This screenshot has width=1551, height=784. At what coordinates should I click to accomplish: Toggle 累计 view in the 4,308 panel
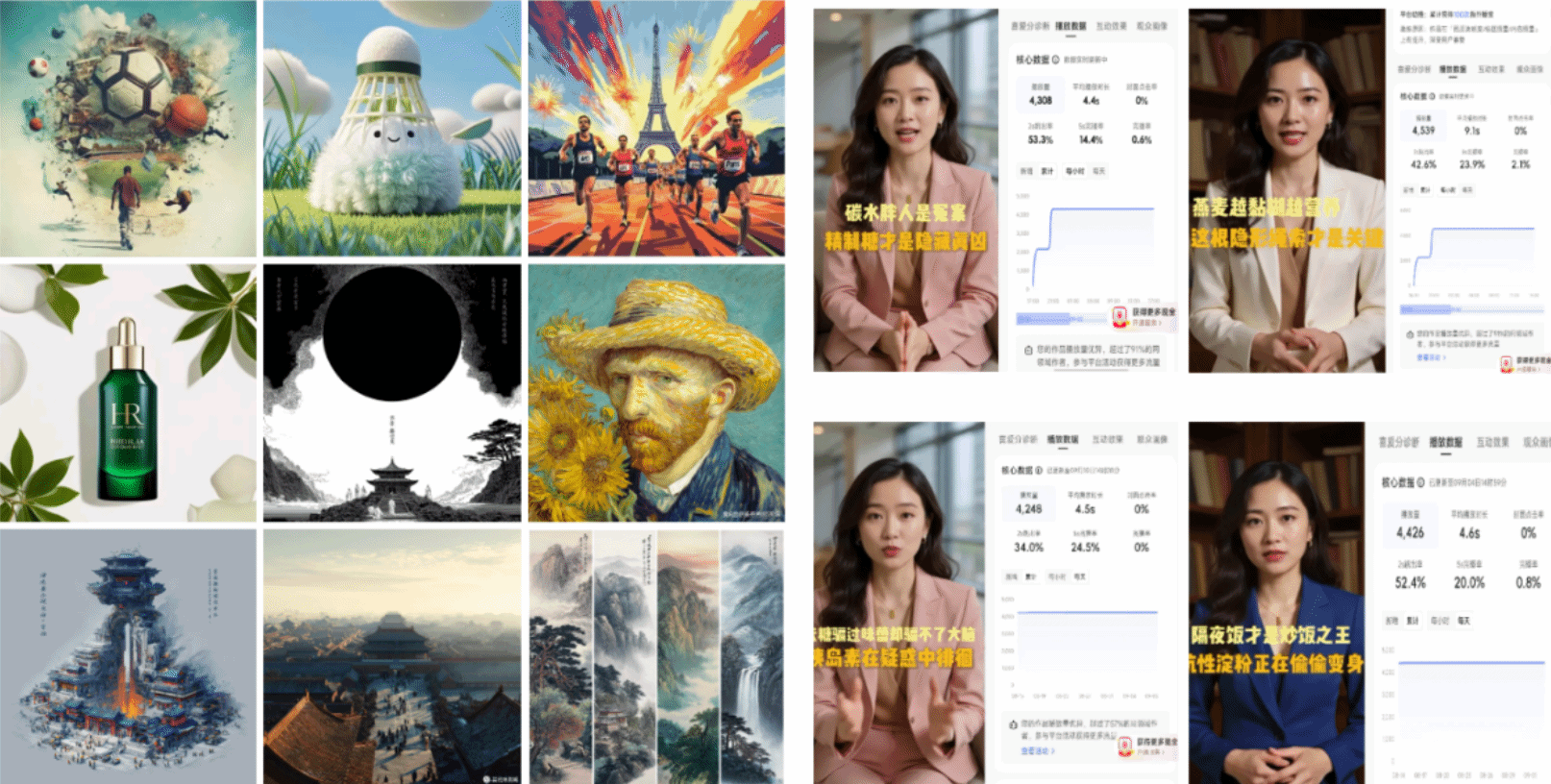point(1047,171)
